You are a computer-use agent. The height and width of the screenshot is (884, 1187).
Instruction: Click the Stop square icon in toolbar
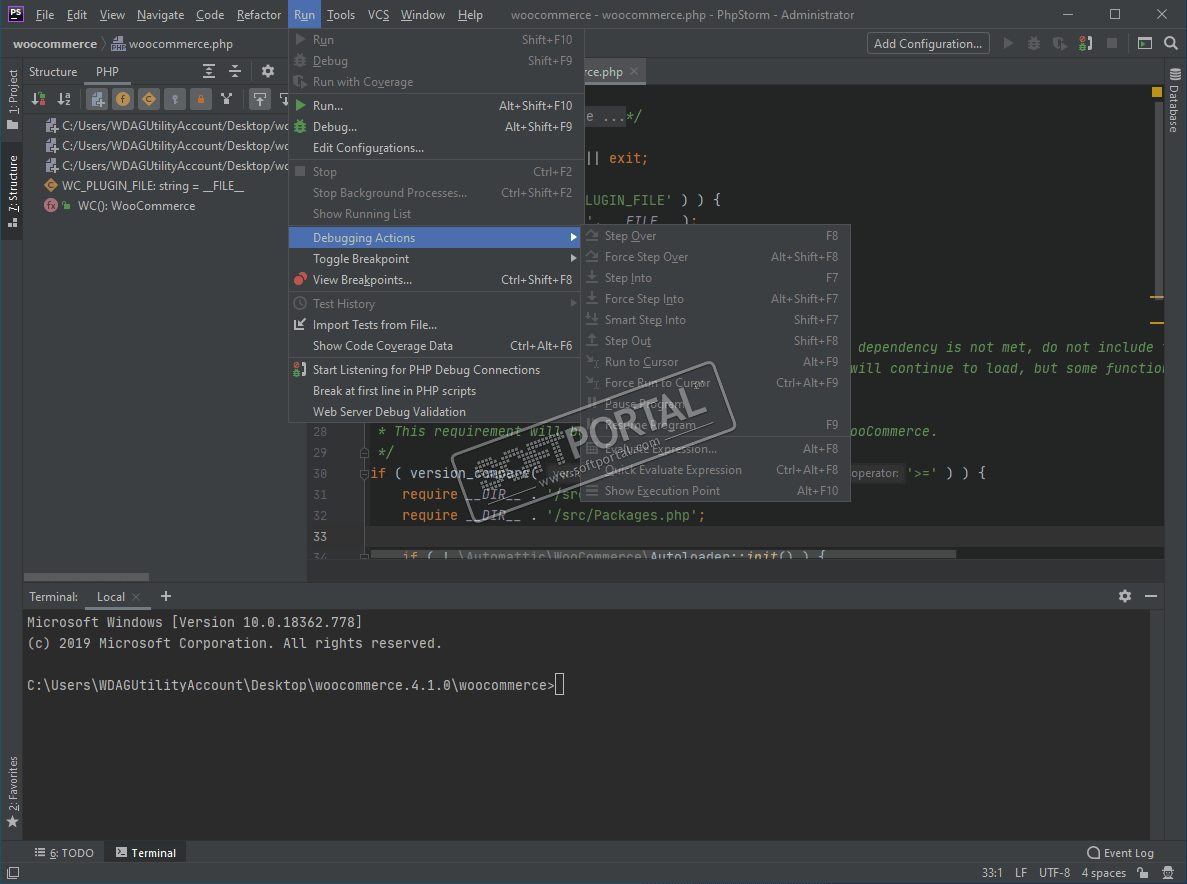(x=1112, y=44)
